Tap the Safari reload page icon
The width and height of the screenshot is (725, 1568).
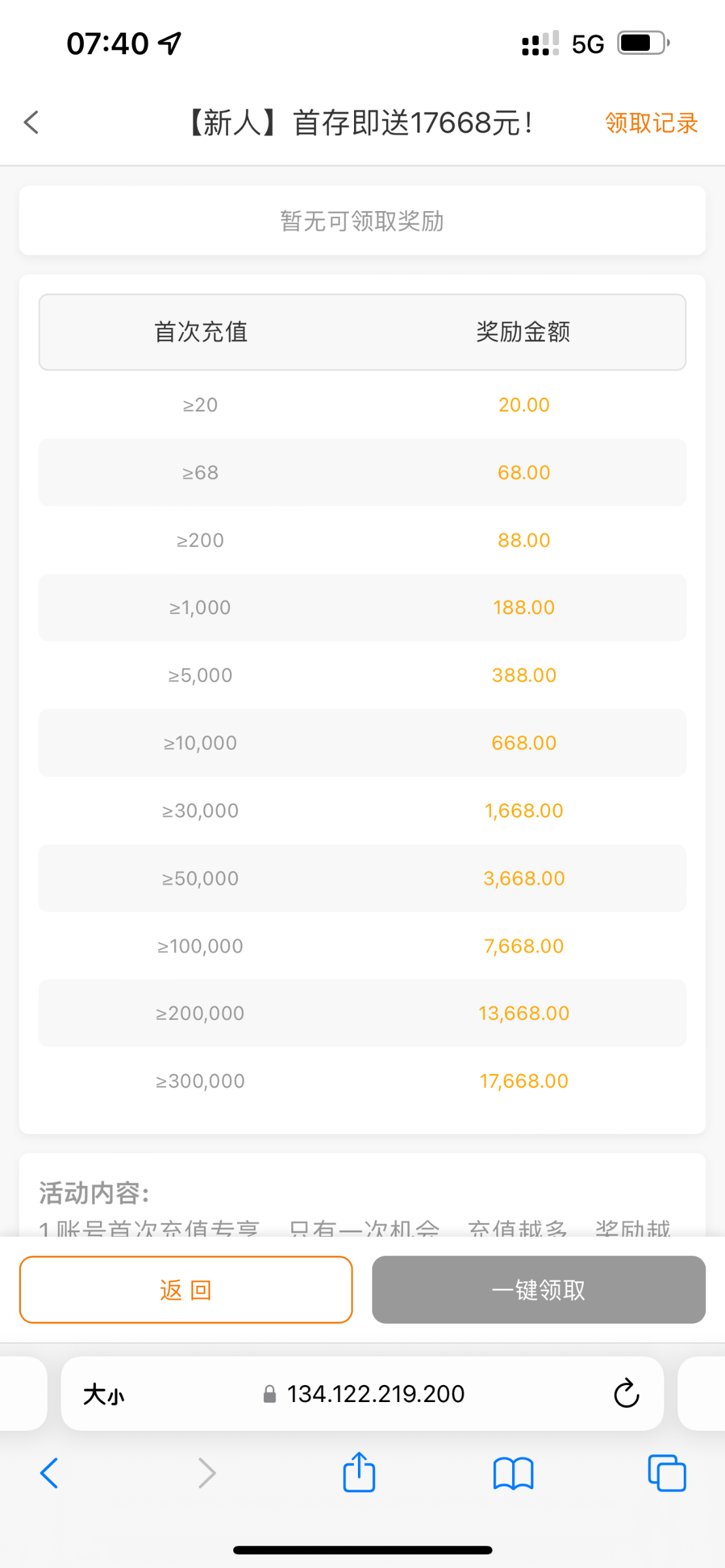626,1394
